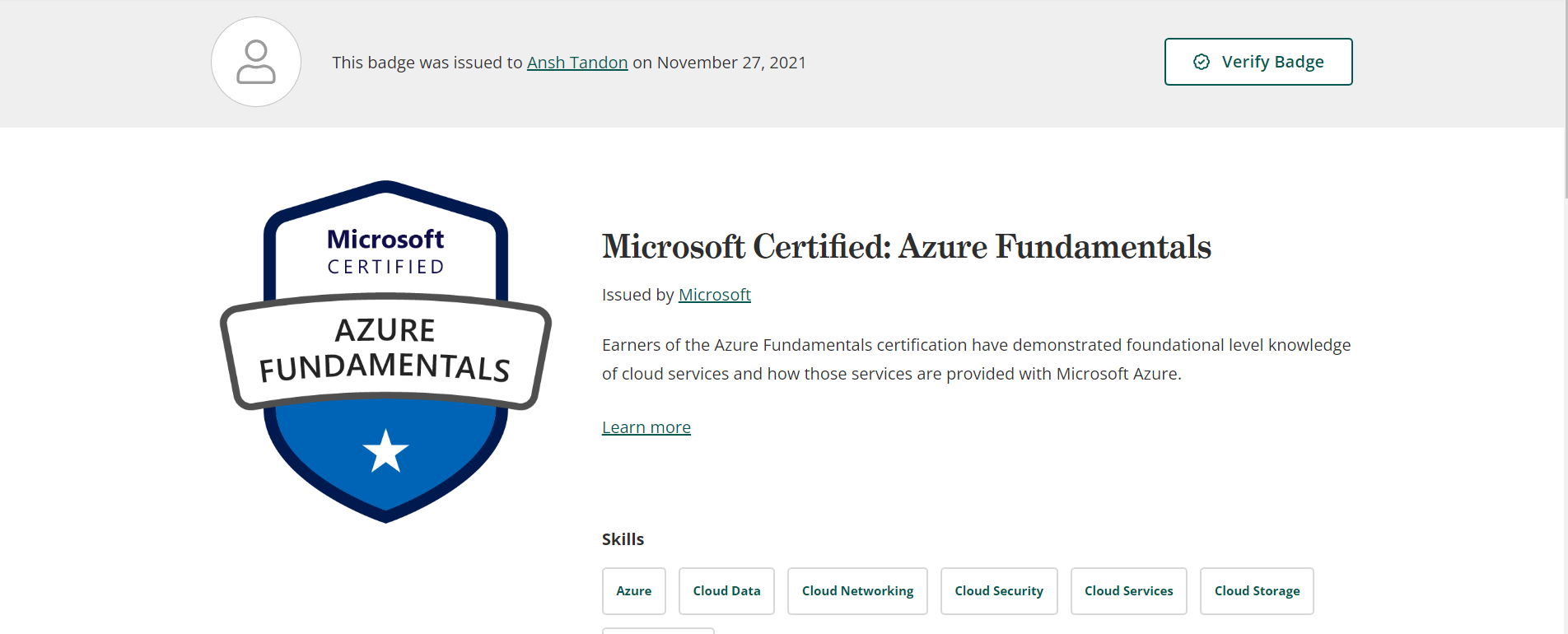Viewport: 1568px width, 634px height.
Task: Open the Cloud Networking skill tag
Action: point(857,591)
